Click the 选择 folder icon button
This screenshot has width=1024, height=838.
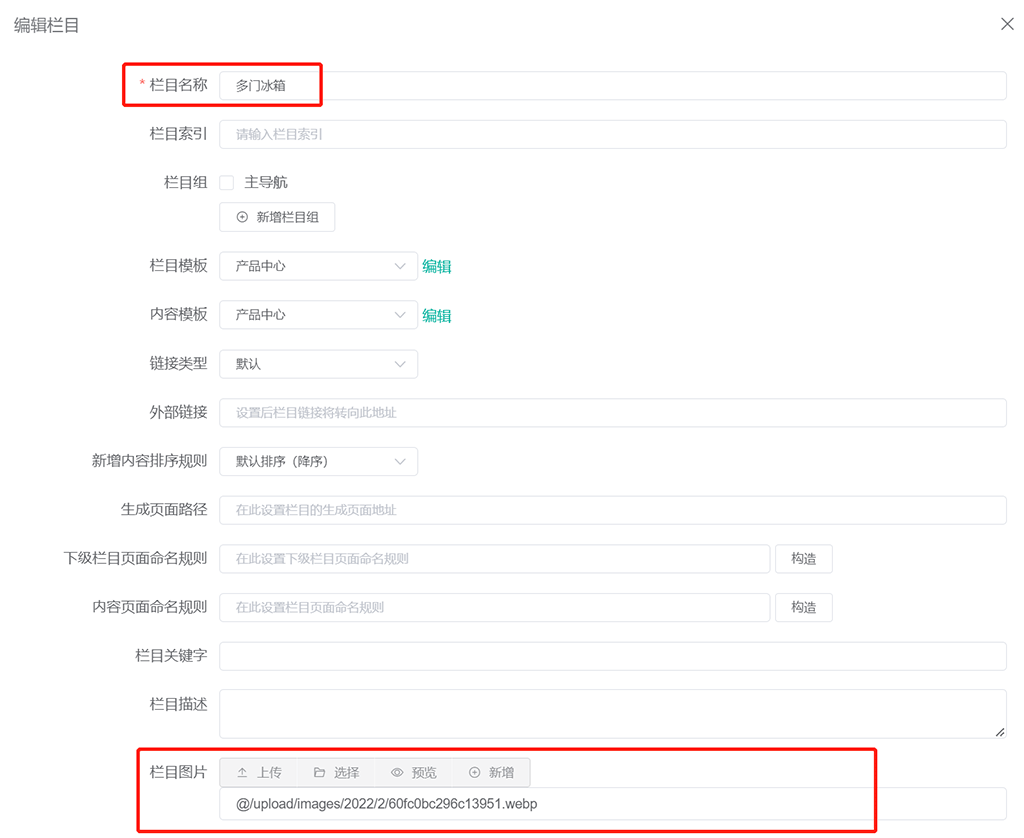(x=336, y=773)
